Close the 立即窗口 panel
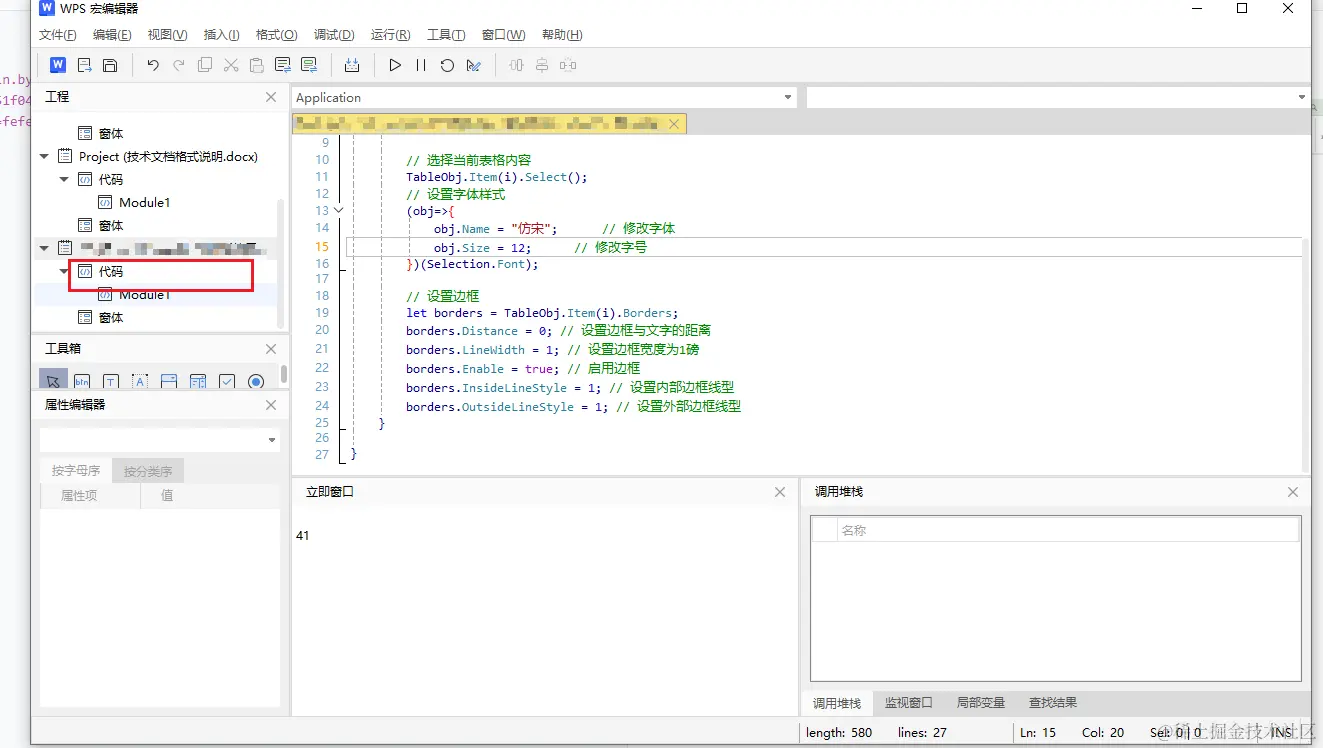Screen dimensions: 1323x748 780,492
